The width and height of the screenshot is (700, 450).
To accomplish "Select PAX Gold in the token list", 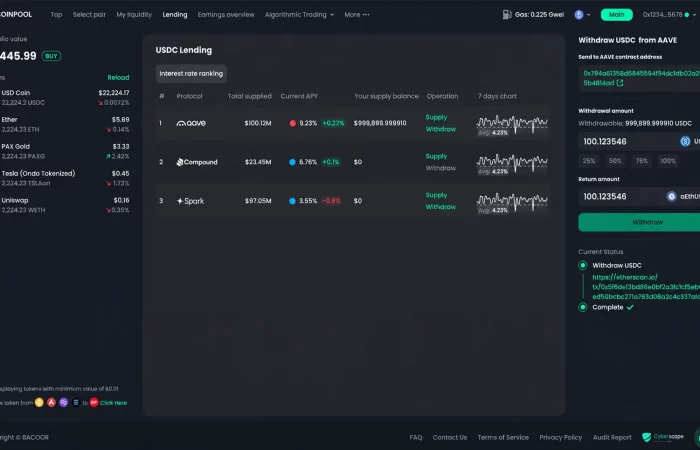I will click(65, 151).
